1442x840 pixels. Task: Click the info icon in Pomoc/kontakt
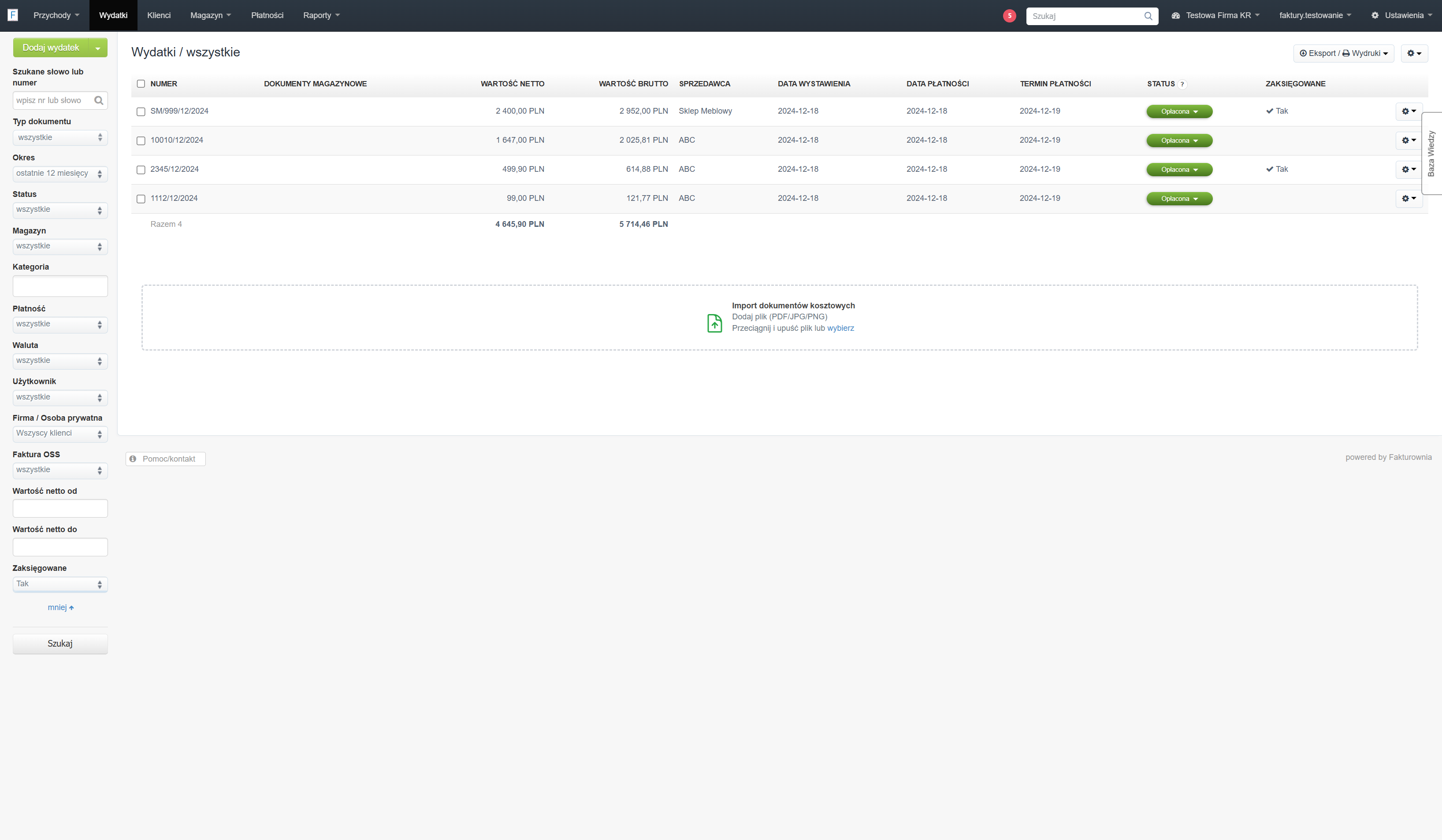tap(133, 459)
